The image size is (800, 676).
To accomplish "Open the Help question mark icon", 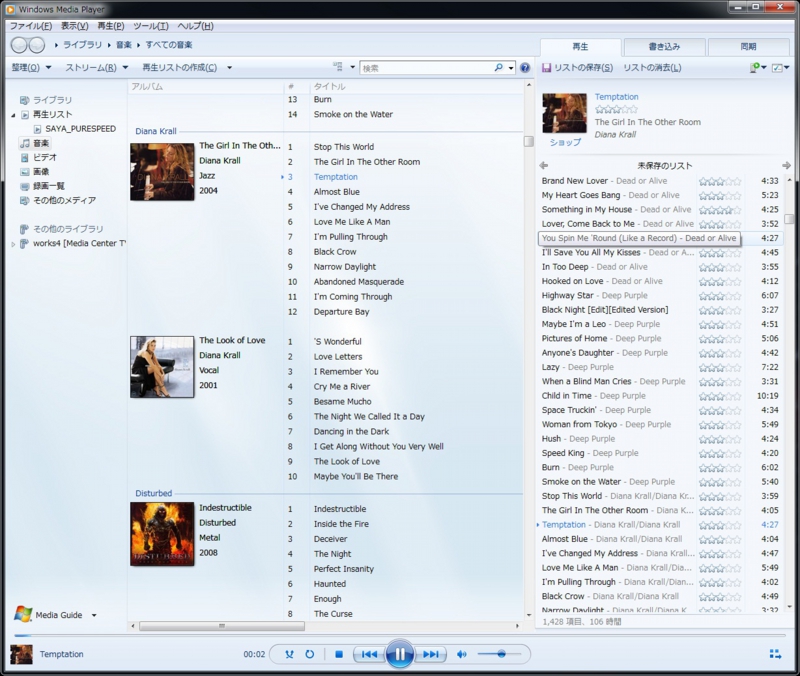I will click(524, 68).
